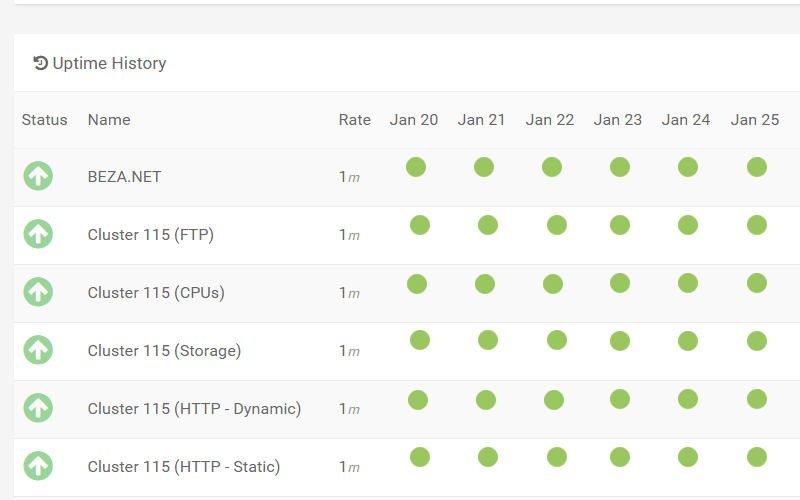Click Cluster 115 (CPUs) up status icon
Image resolution: width=800 pixels, height=500 pixels.
pyautogui.click(x=38, y=292)
